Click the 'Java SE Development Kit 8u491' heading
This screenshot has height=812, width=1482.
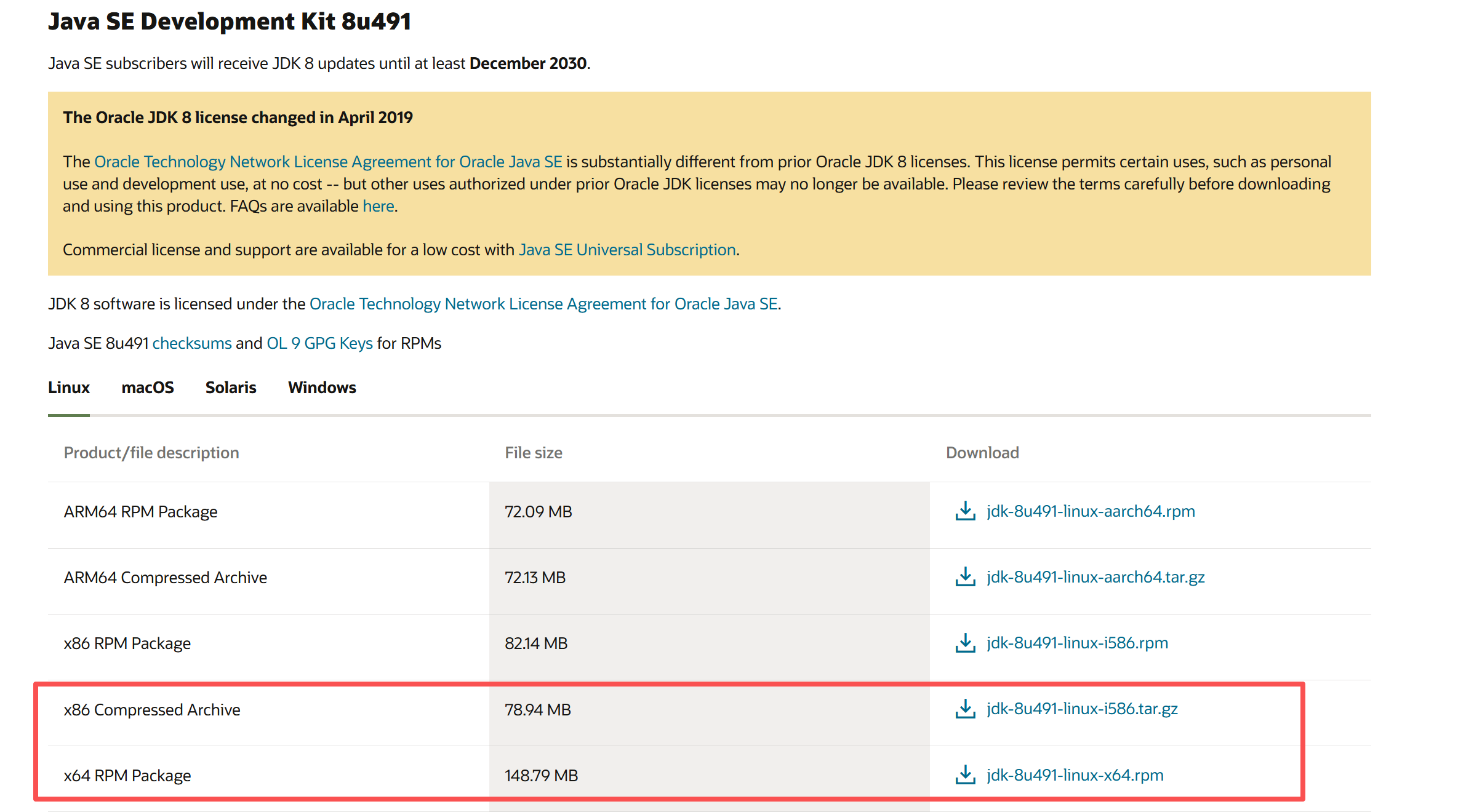[230, 22]
